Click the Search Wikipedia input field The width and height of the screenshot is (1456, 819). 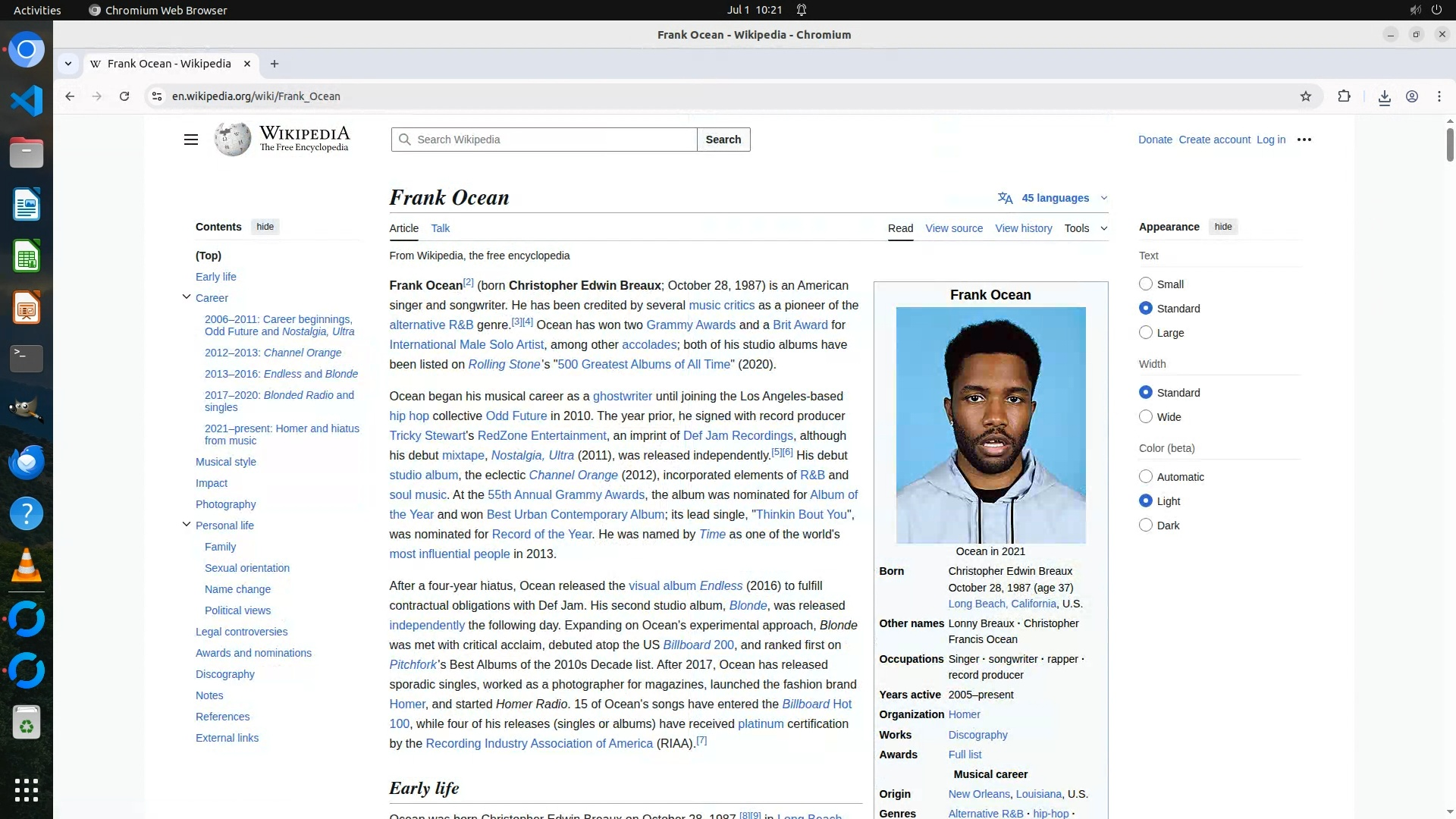click(x=552, y=140)
